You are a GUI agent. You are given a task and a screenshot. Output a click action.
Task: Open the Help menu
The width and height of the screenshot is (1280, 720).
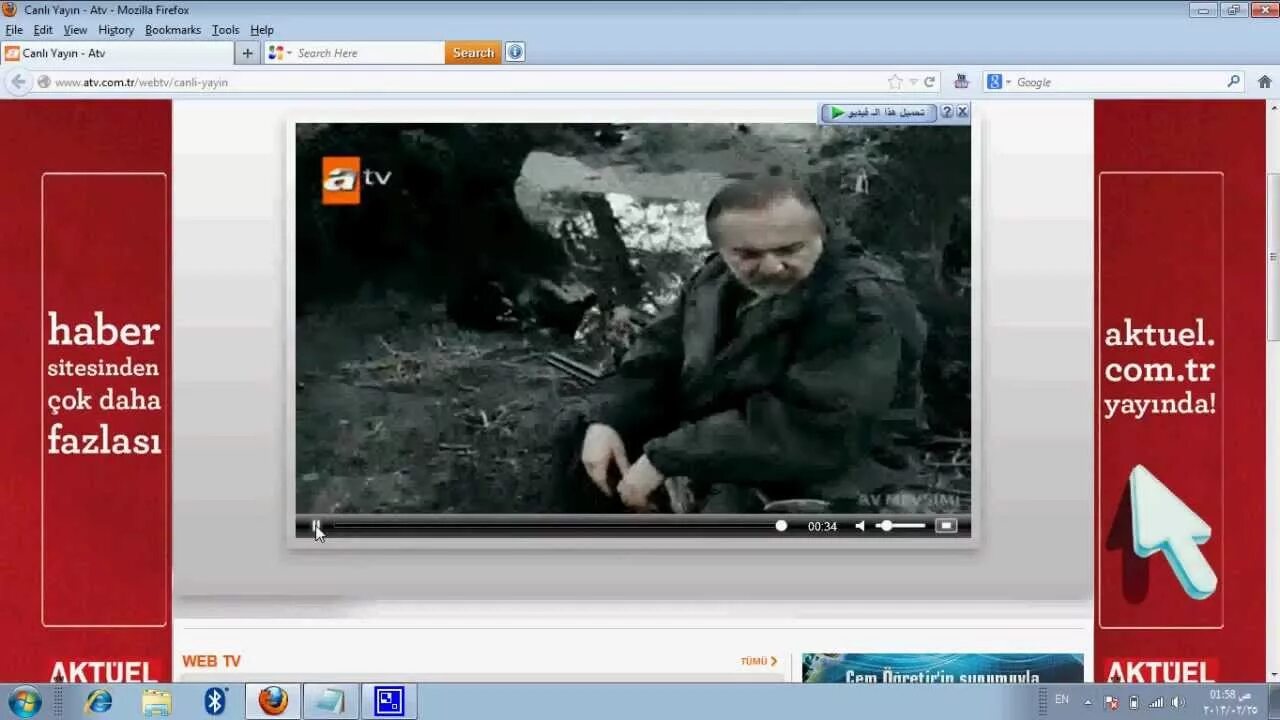(262, 30)
